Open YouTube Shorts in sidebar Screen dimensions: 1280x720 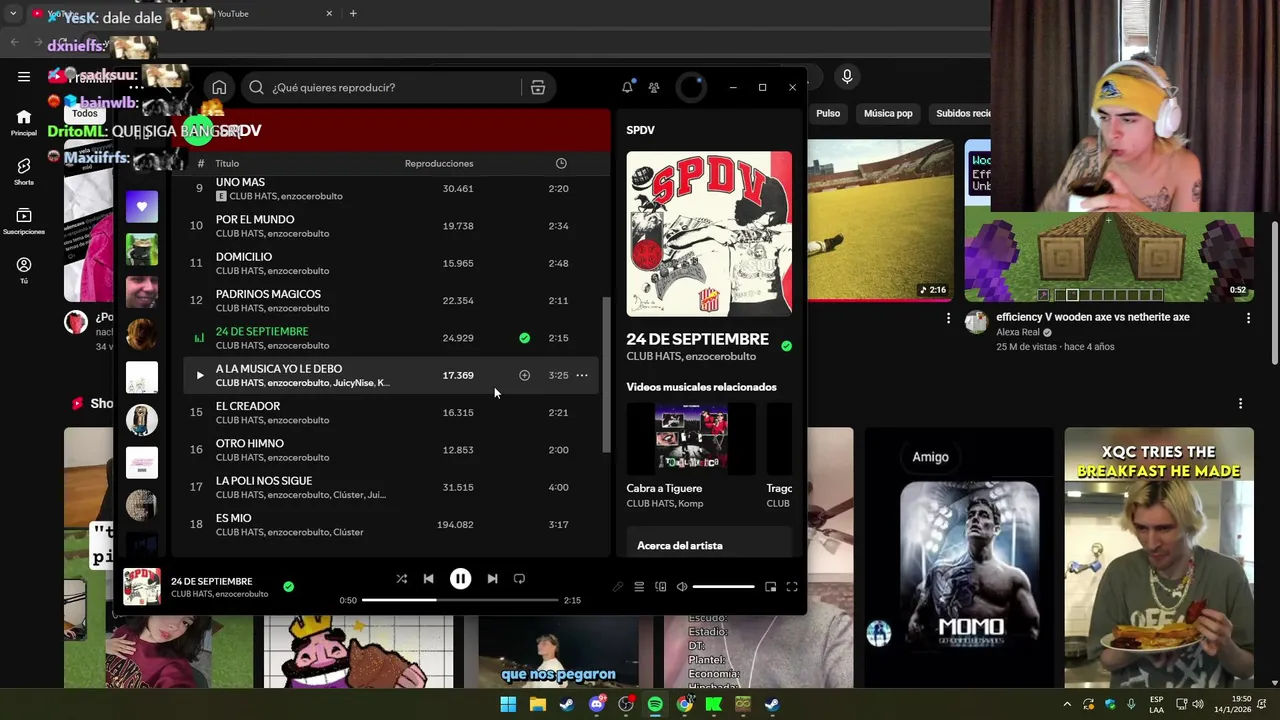pyautogui.click(x=24, y=172)
